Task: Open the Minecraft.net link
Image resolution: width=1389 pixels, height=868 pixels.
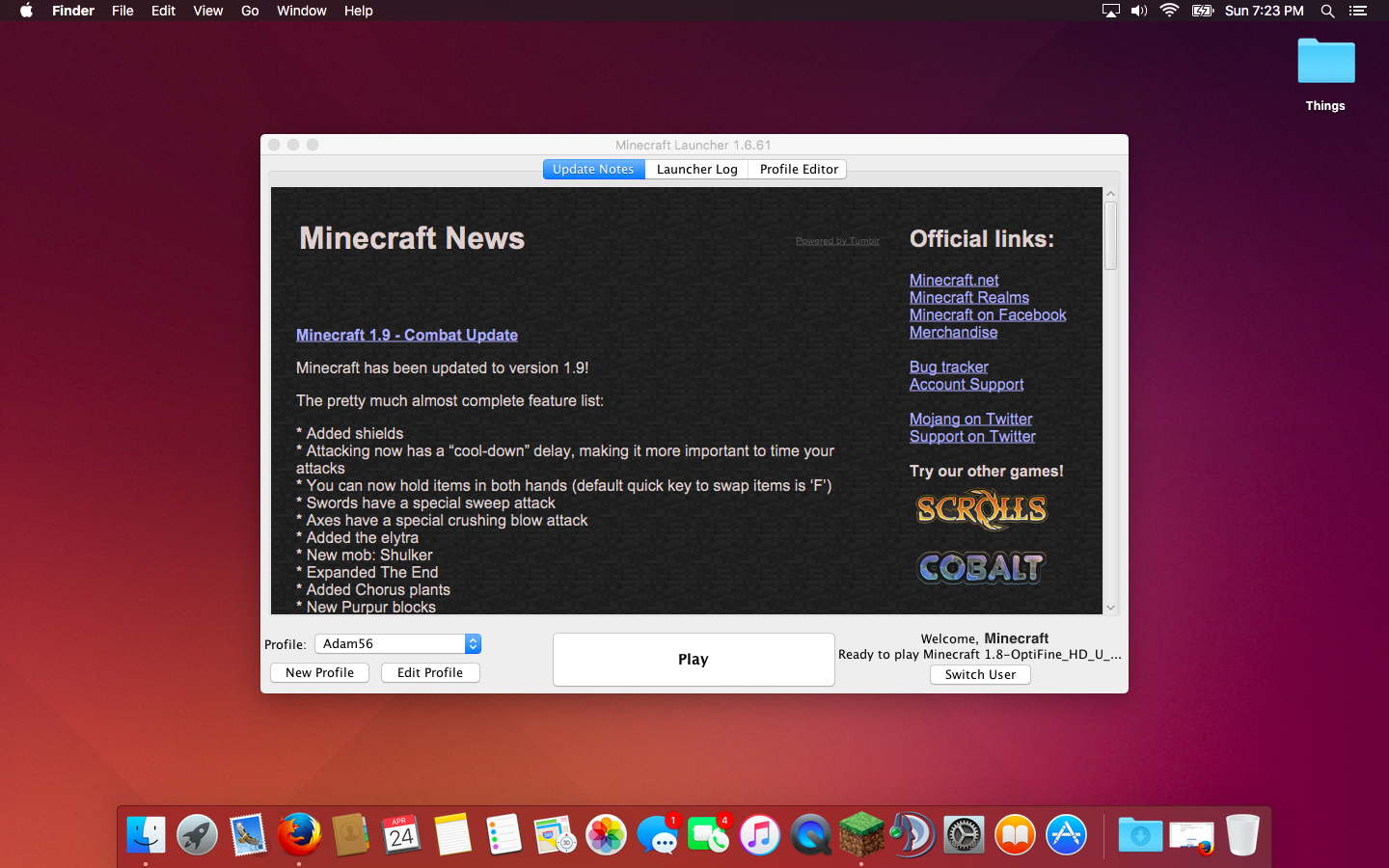Action: coord(954,280)
